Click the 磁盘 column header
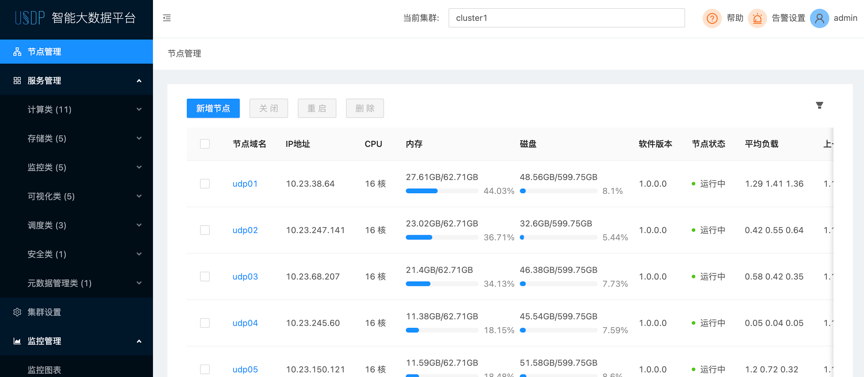The width and height of the screenshot is (864, 377). (x=528, y=144)
